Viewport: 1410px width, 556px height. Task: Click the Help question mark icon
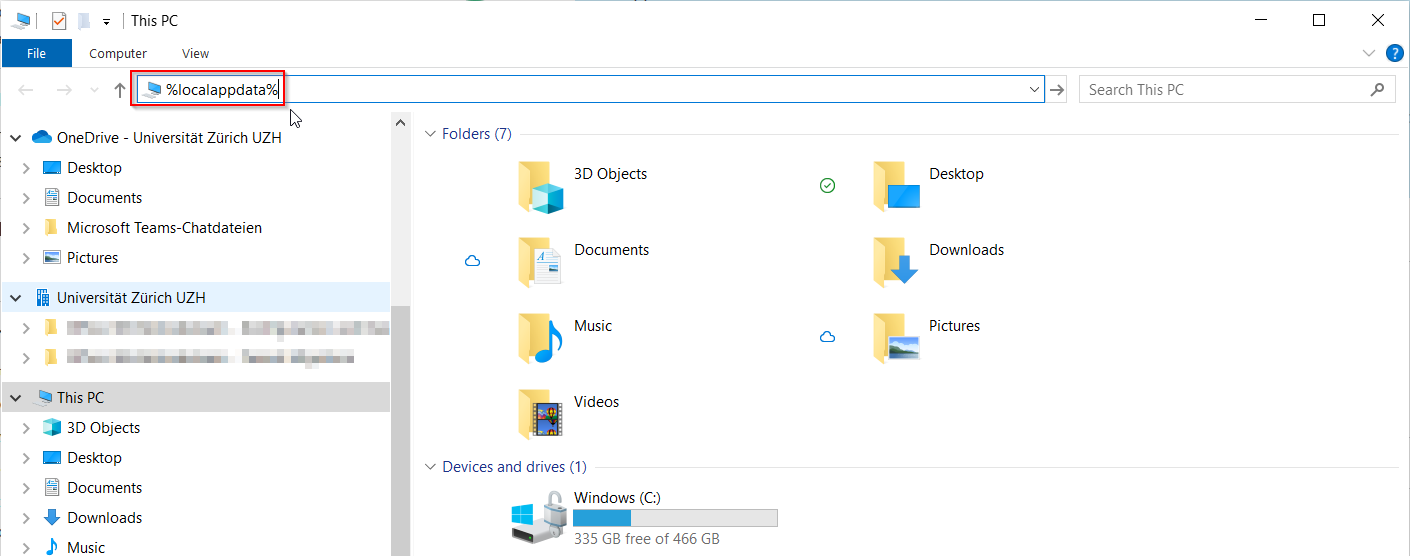click(1394, 53)
